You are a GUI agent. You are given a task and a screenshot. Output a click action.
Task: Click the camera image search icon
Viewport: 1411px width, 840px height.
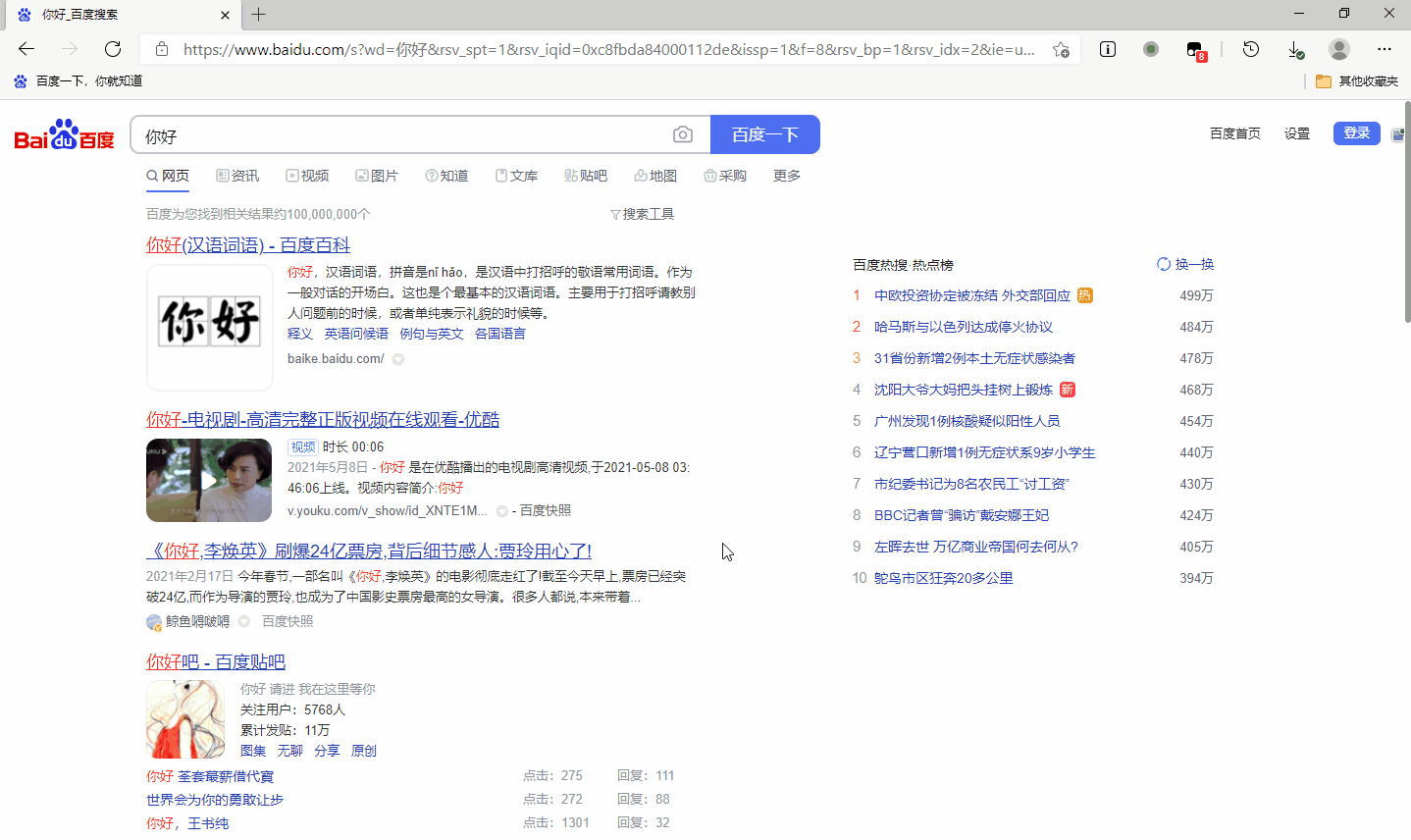coord(683,134)
